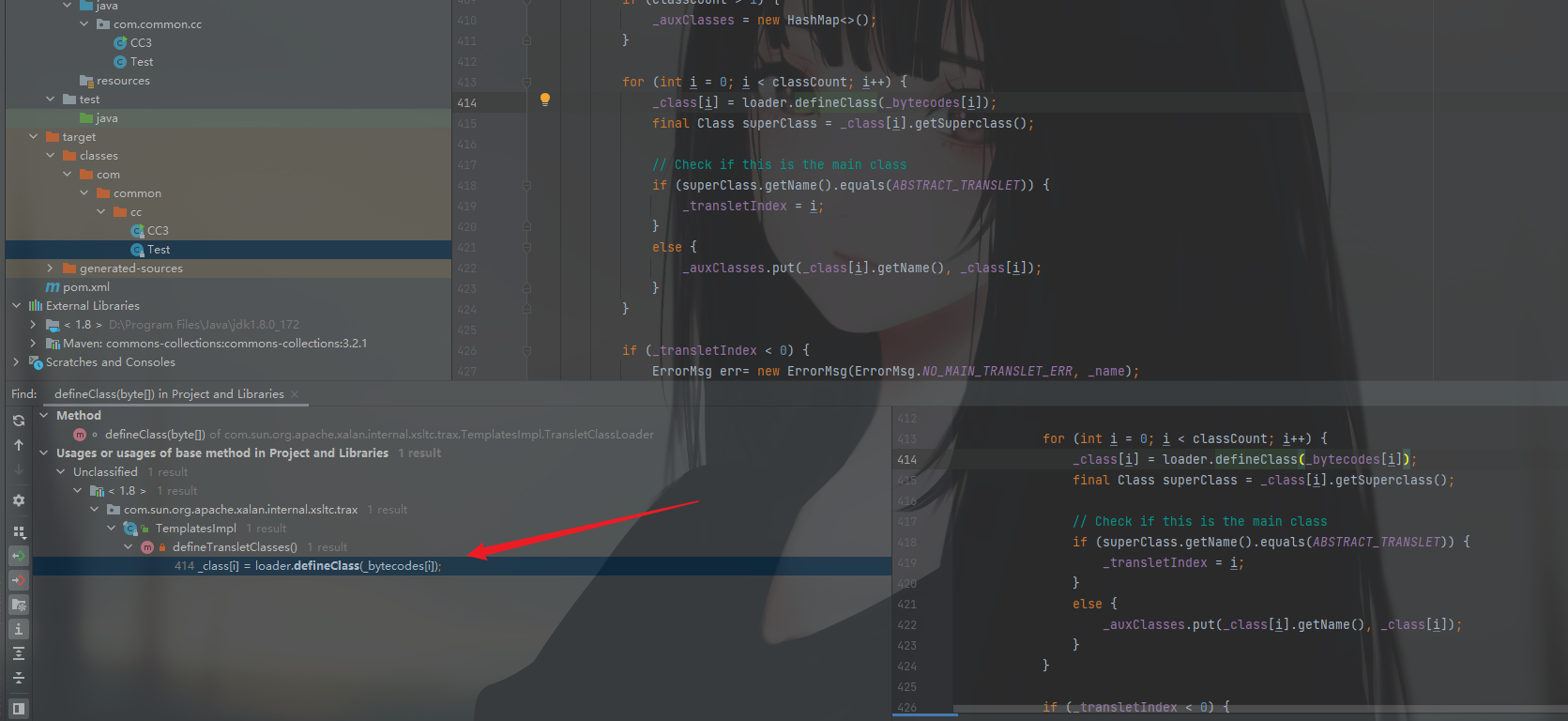Image resolution: width=1568 pixels, height=721 pixels.
Task: Select CC3 in target classes cc folder
Action: [158, 231]
